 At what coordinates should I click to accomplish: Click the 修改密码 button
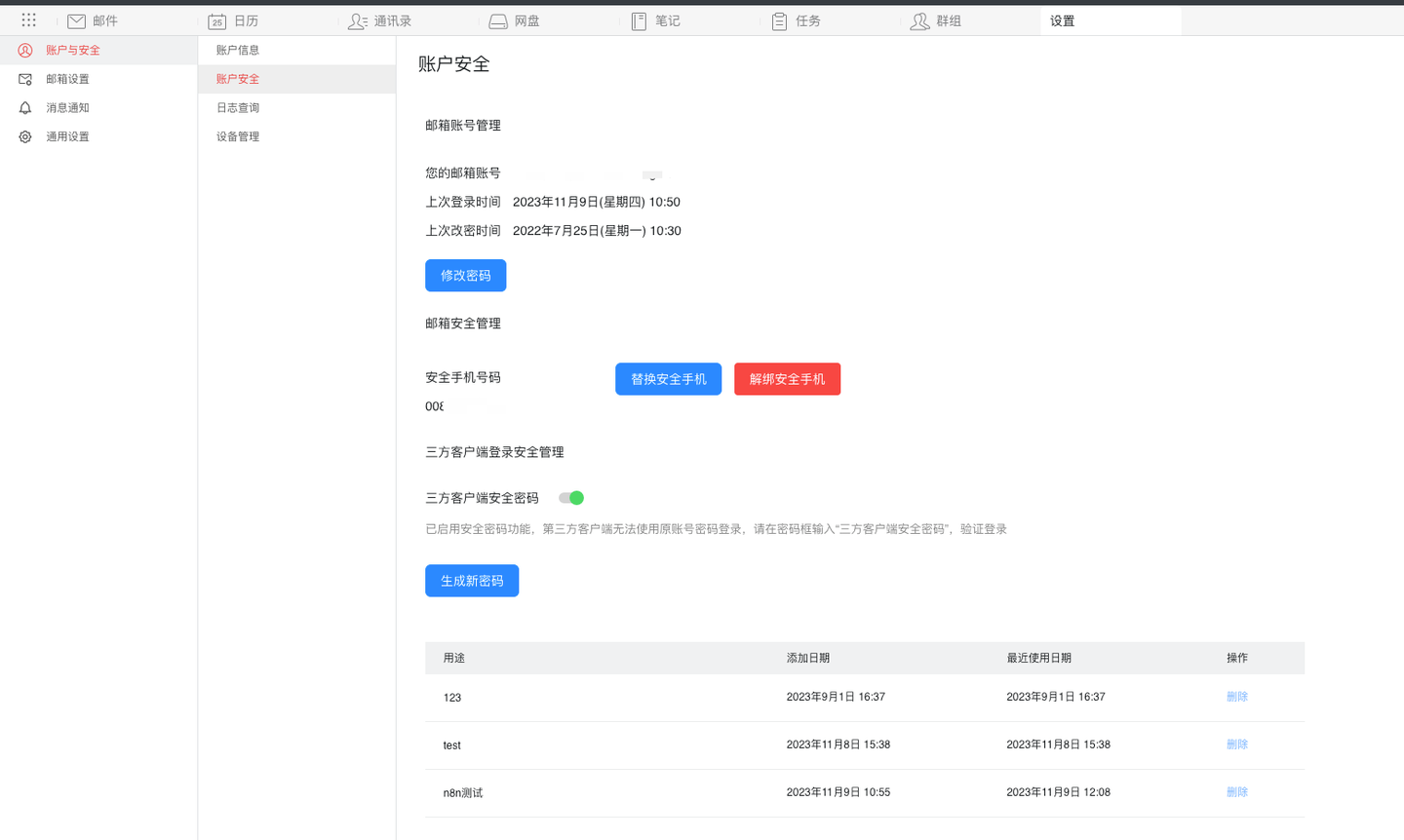click(x=465, y=276)
